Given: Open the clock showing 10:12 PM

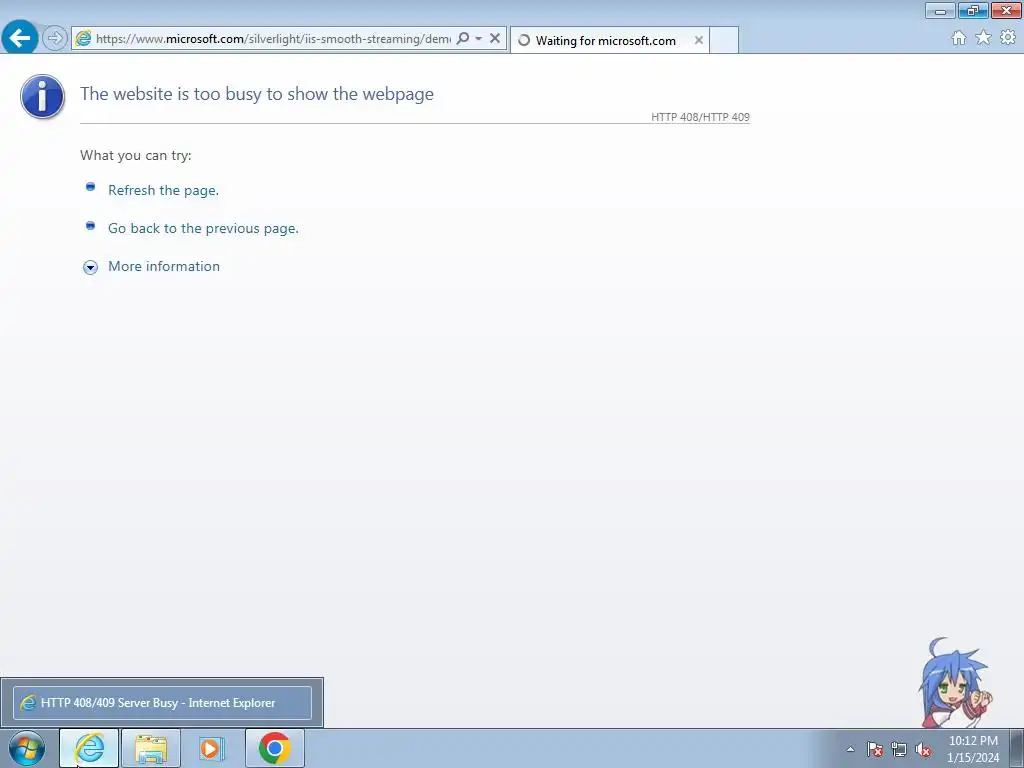Looking at the screenshot, I should pos(973,749).
